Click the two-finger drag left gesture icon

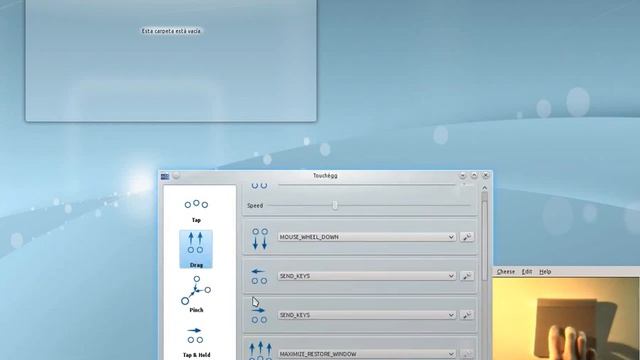[x=259, y=276]
